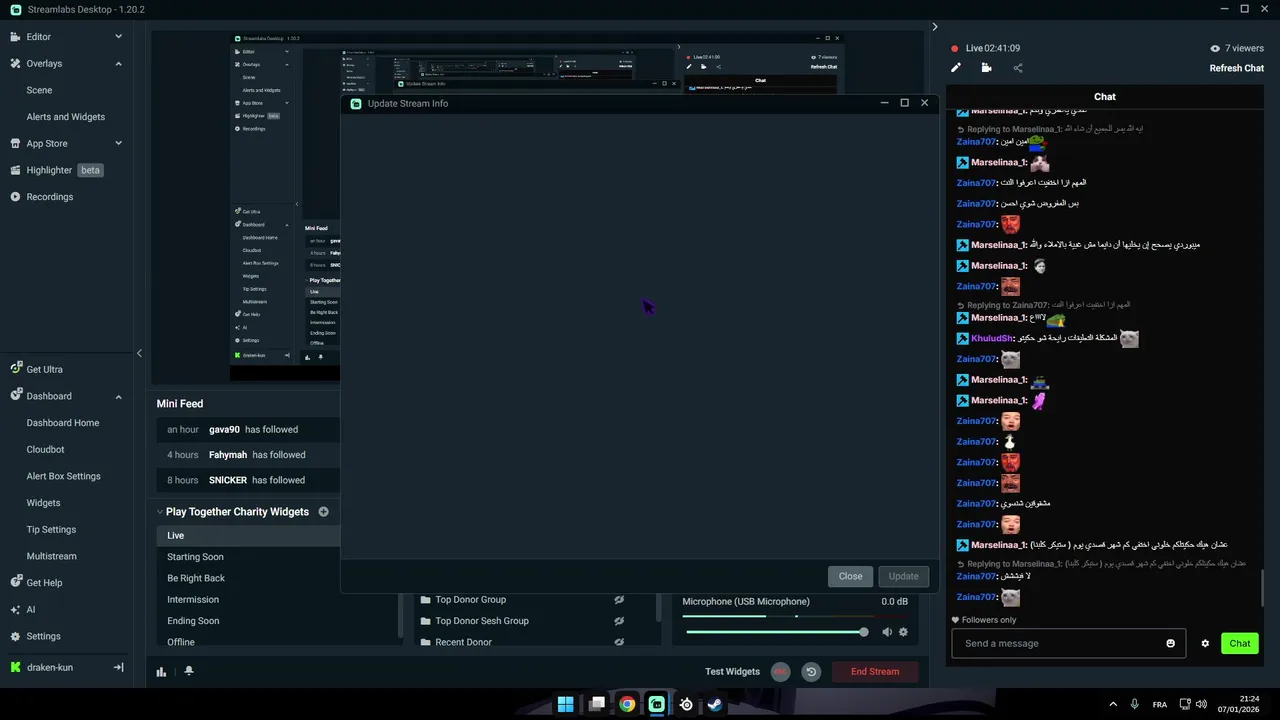Collapse the Dashboard sidebar section

(118, 396)
